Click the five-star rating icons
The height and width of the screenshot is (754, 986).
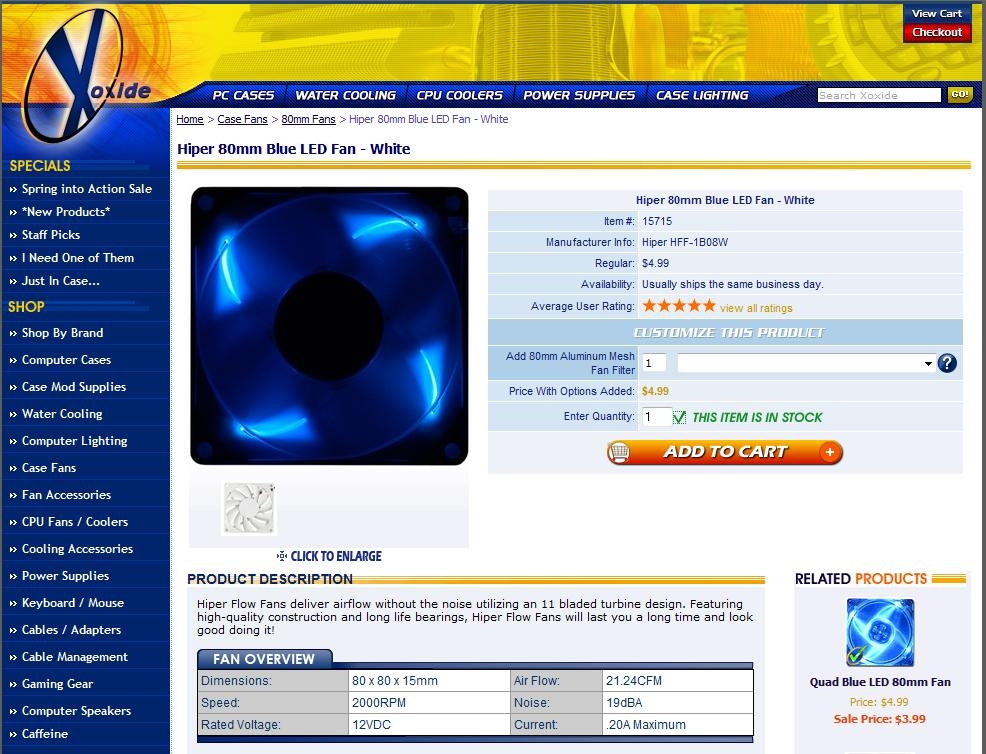[679, 306]
